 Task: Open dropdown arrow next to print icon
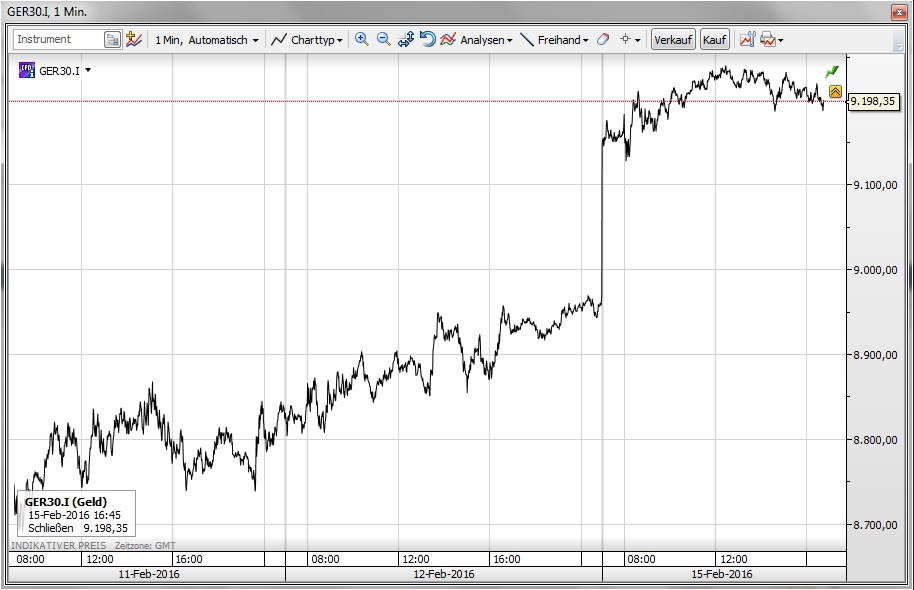pyautogui.click(x=781, y=40)
